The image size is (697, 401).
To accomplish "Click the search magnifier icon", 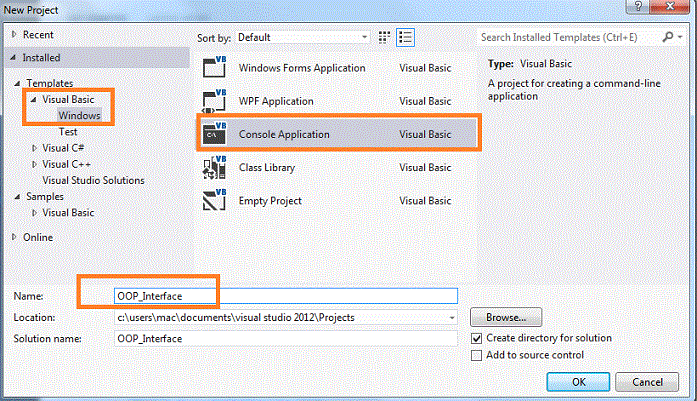I will pyautogui.click(x=668, y=37).
